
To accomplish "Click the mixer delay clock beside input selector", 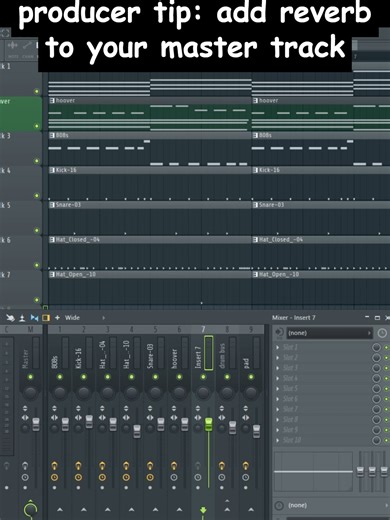I will point(382,333).
